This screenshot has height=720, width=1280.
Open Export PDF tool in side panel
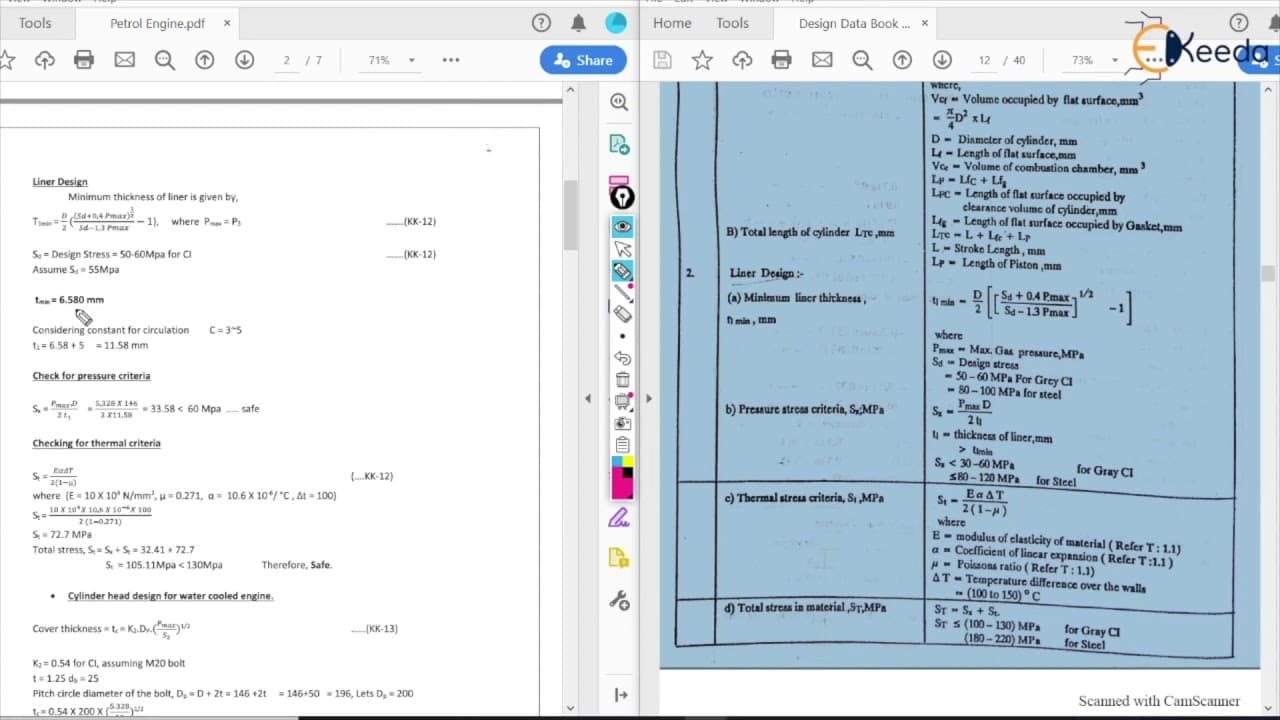pyautogui.click(x=620, y=145)
